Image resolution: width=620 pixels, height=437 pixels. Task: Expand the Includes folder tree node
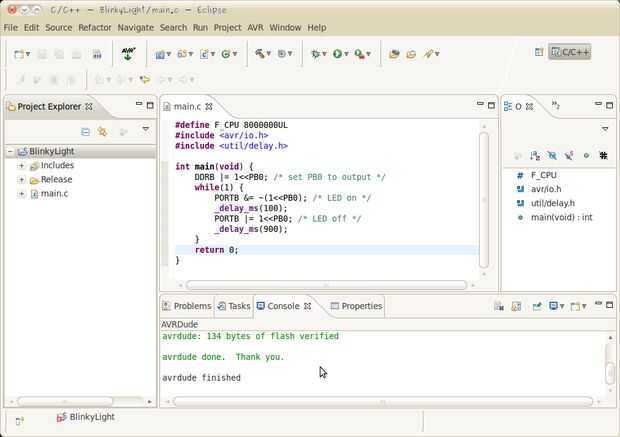pyautogui.click(x=21, y=165)
